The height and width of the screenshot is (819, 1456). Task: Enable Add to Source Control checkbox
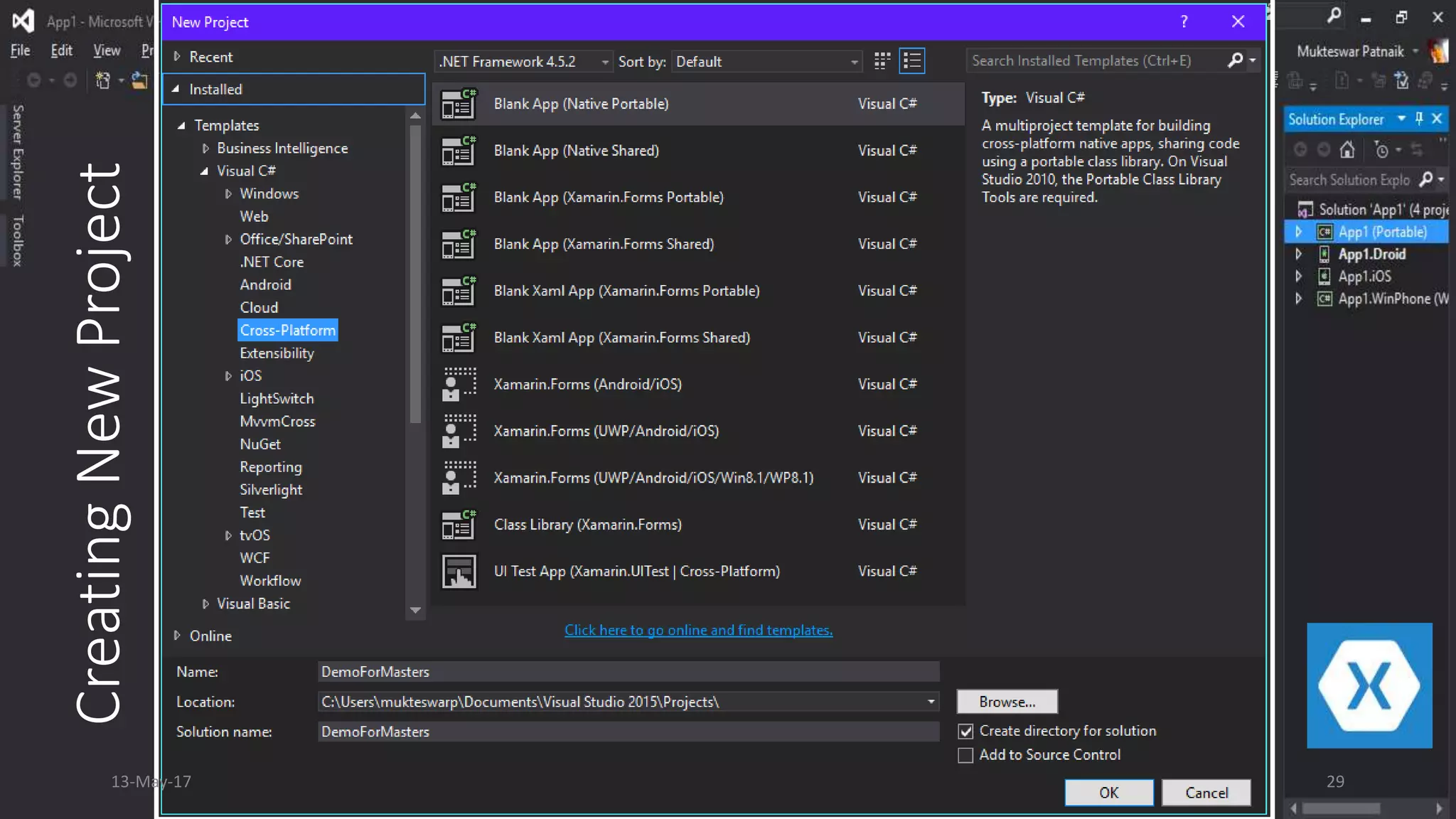(965, 755)
